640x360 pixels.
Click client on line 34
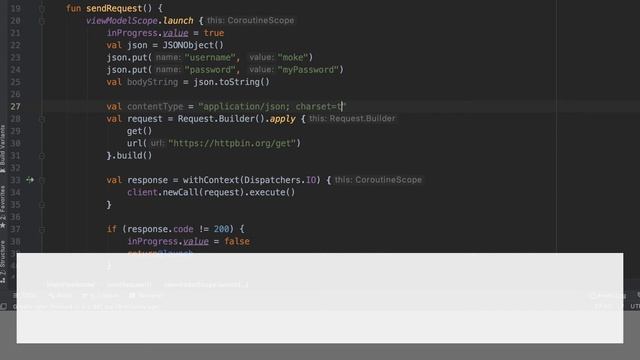(x=142, y=192)
